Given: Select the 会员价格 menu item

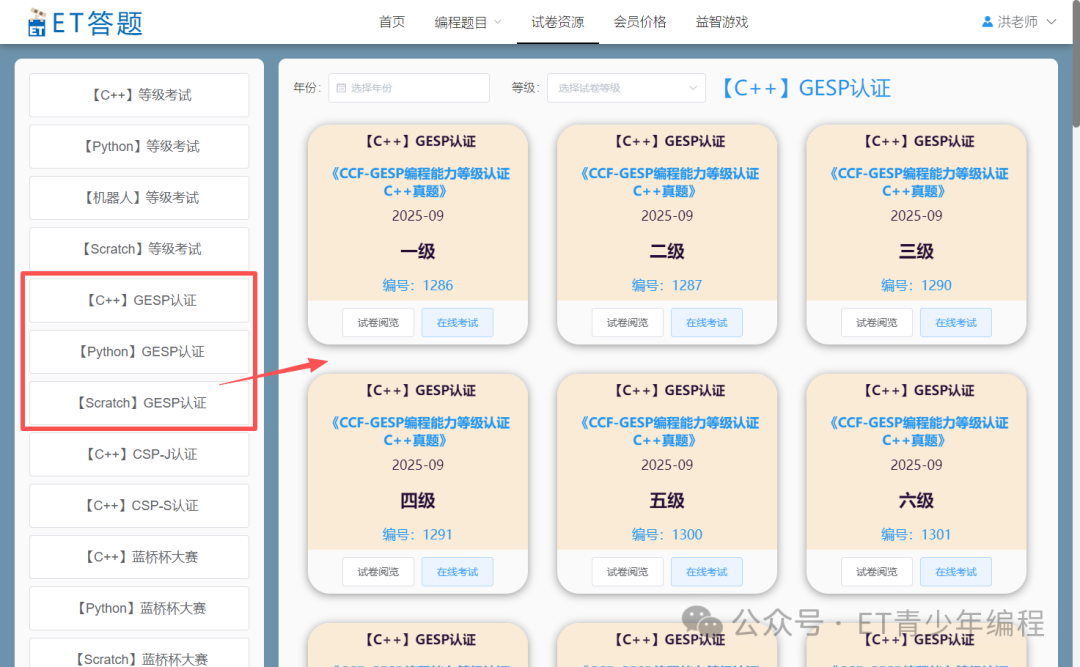Looking at the screenshot, I should 640,21.
